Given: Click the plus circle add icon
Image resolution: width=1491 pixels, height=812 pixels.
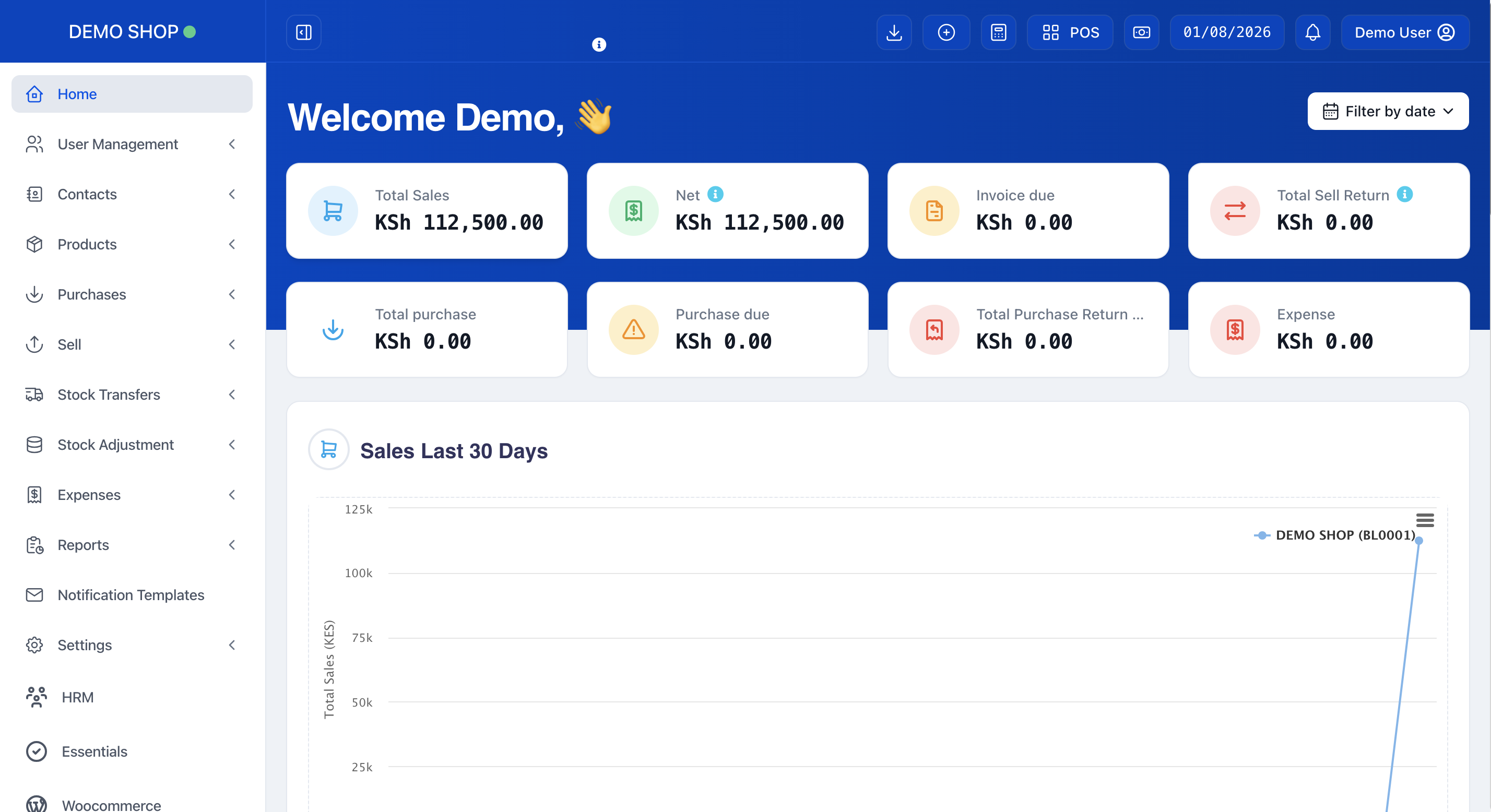Looking at the screenshot, I should [946, 32].
